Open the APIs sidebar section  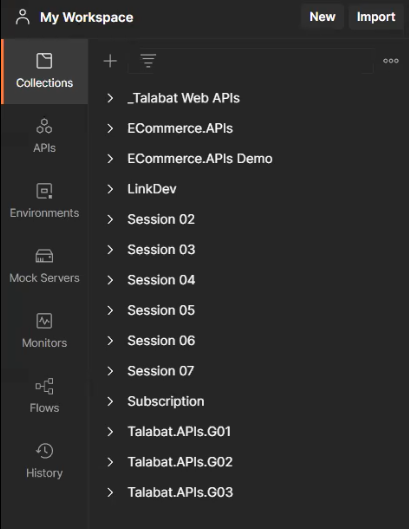(45, 136)
